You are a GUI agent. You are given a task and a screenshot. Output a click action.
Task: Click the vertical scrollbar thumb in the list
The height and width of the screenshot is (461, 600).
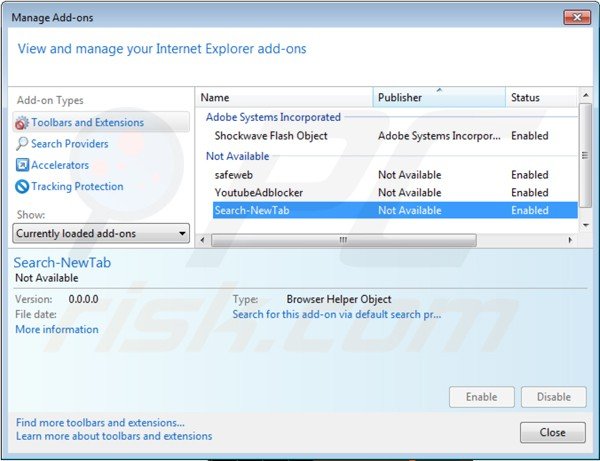point(585,155)
